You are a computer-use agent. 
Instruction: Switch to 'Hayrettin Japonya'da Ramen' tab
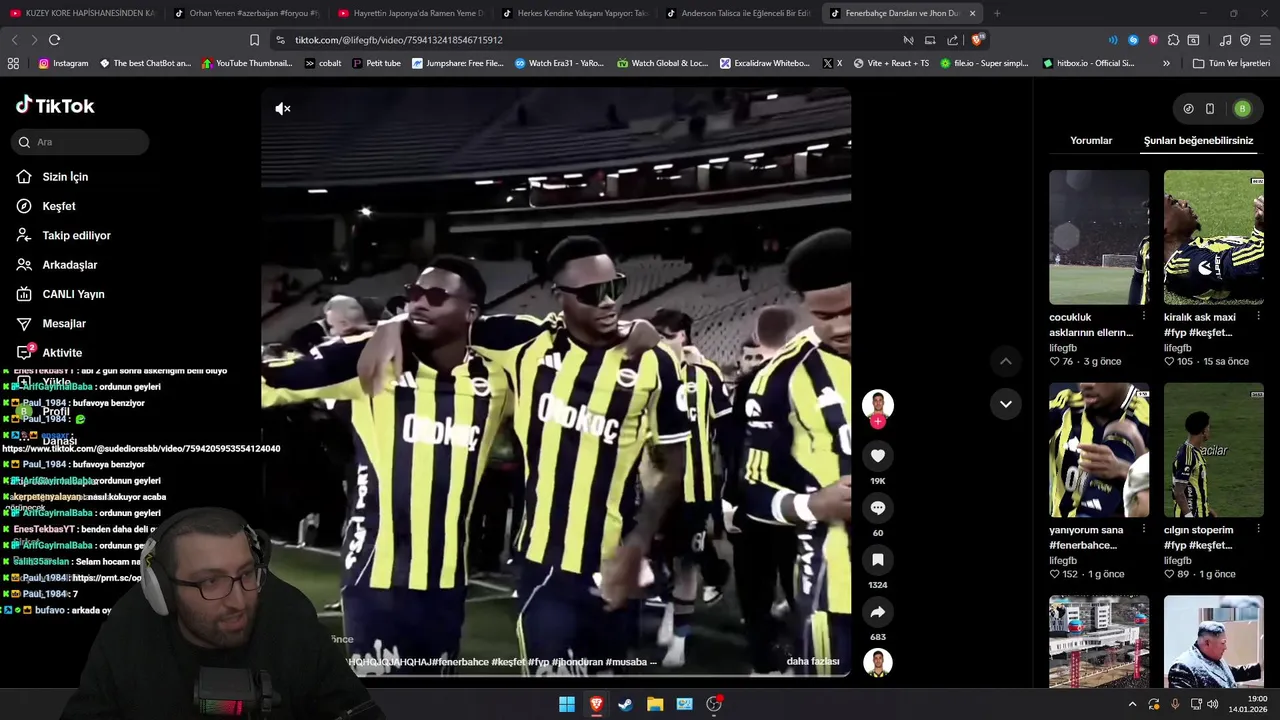pyautogui.click(x=411, y=13)
